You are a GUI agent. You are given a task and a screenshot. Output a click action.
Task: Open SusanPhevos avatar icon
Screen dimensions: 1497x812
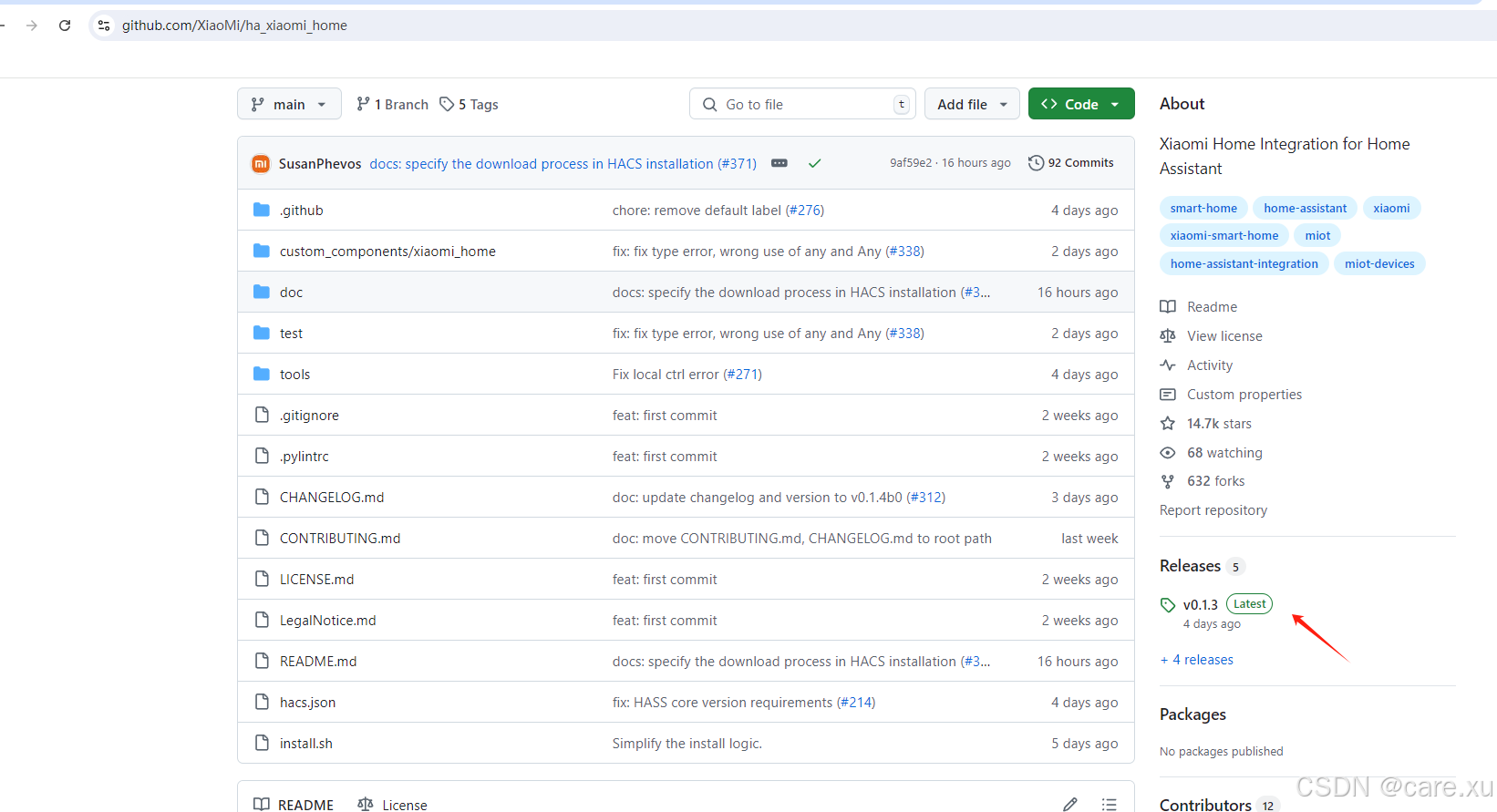tap(261, 163)
